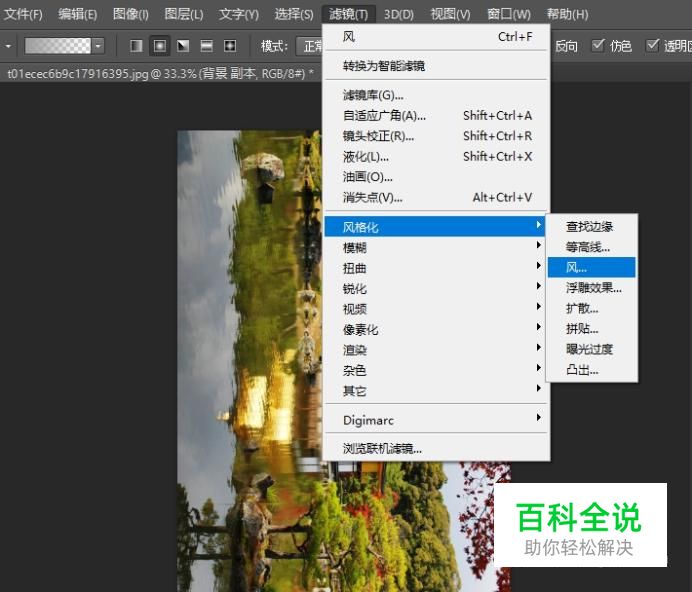Expand the 视频 submenu
This screenshot has width=692, height=592.
click(x=436, y=309)
